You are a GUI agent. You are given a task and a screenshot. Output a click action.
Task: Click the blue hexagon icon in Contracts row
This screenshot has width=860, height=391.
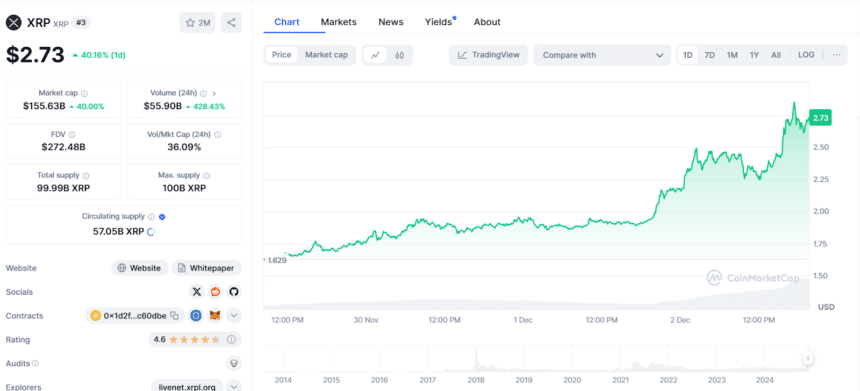pyautogui.click(x=196, y=316)
